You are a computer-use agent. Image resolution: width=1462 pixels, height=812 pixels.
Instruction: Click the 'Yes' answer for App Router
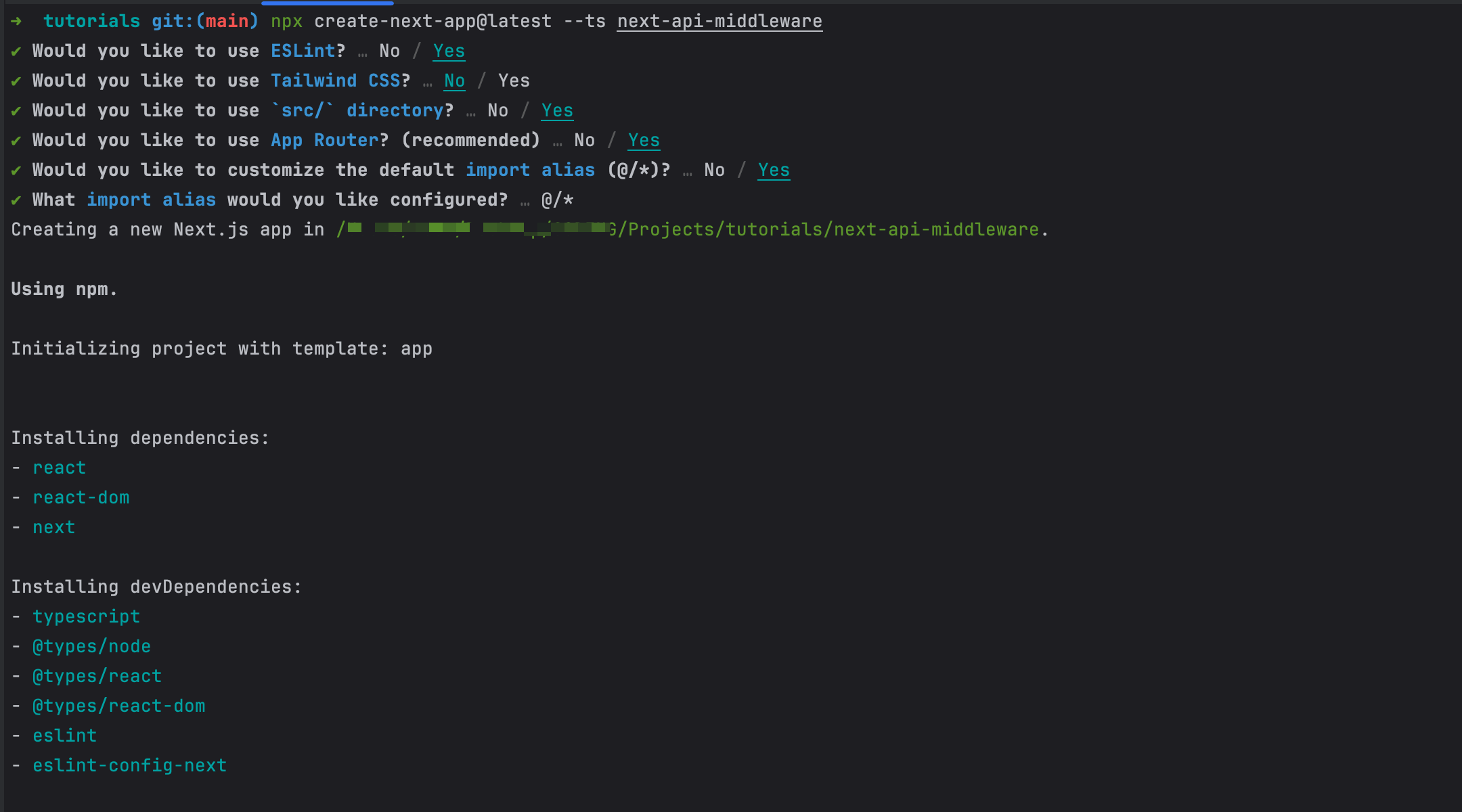click(644, 140)
